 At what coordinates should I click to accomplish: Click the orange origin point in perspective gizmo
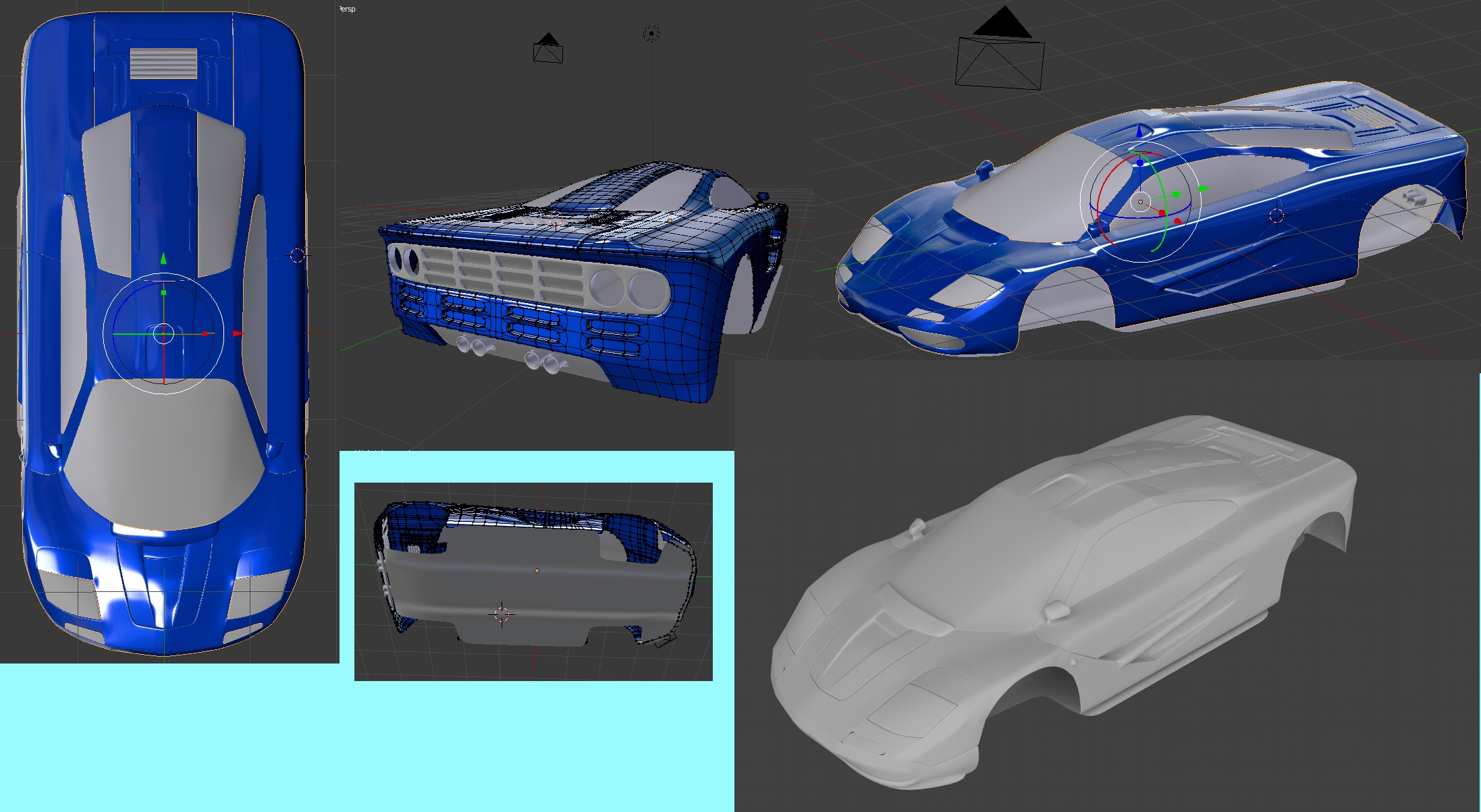click(x=1141, y=202)
